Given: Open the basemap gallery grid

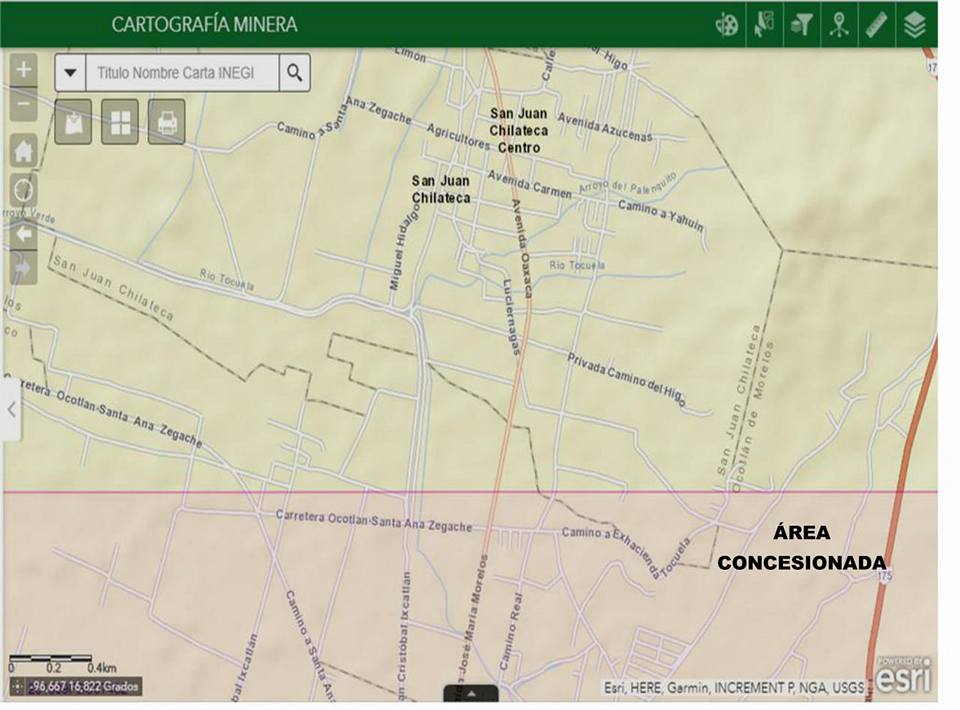Looking at the screenshot, I should pos(120,122).
